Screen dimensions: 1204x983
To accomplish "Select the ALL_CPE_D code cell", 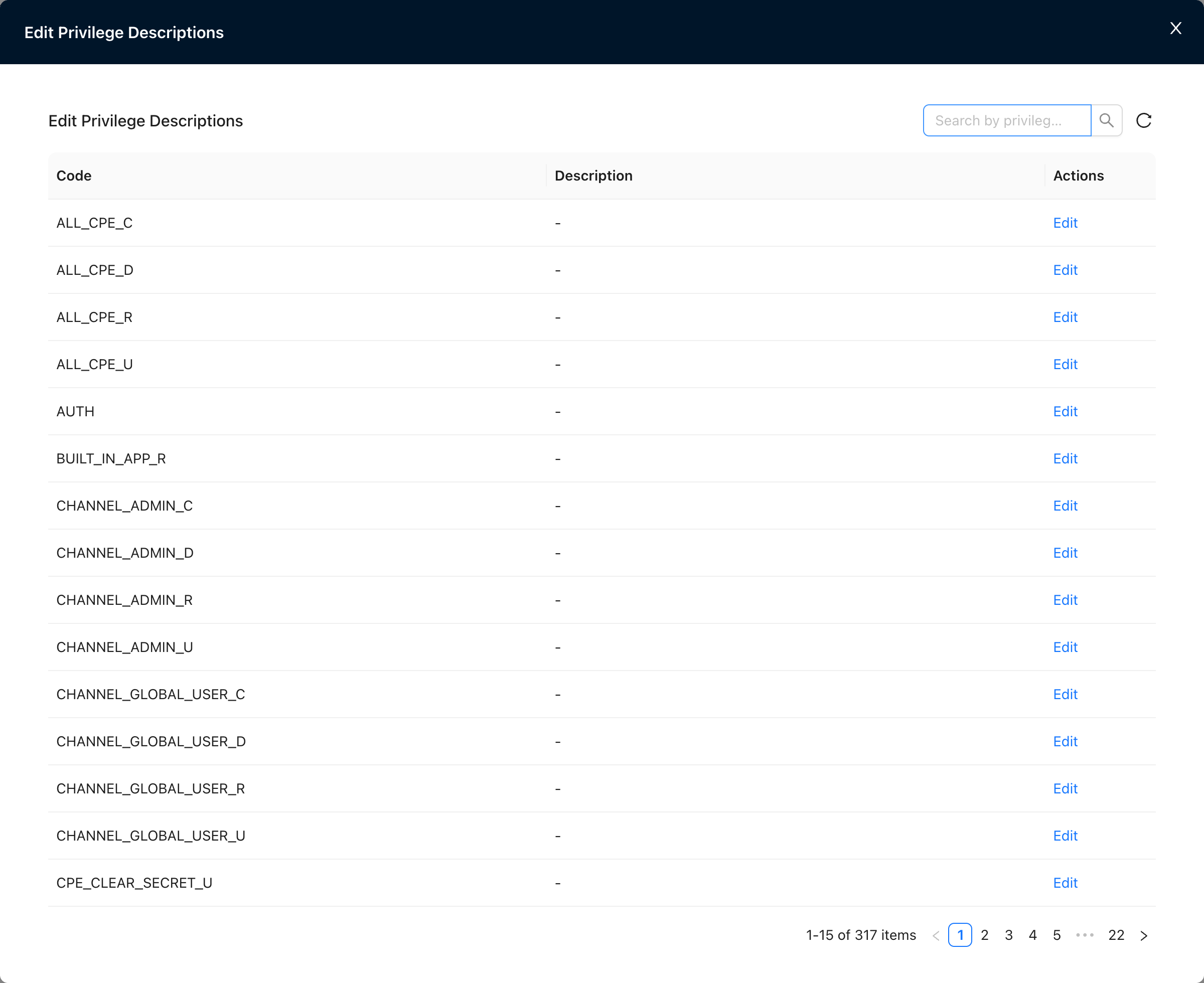I will [x=297, y=269].
